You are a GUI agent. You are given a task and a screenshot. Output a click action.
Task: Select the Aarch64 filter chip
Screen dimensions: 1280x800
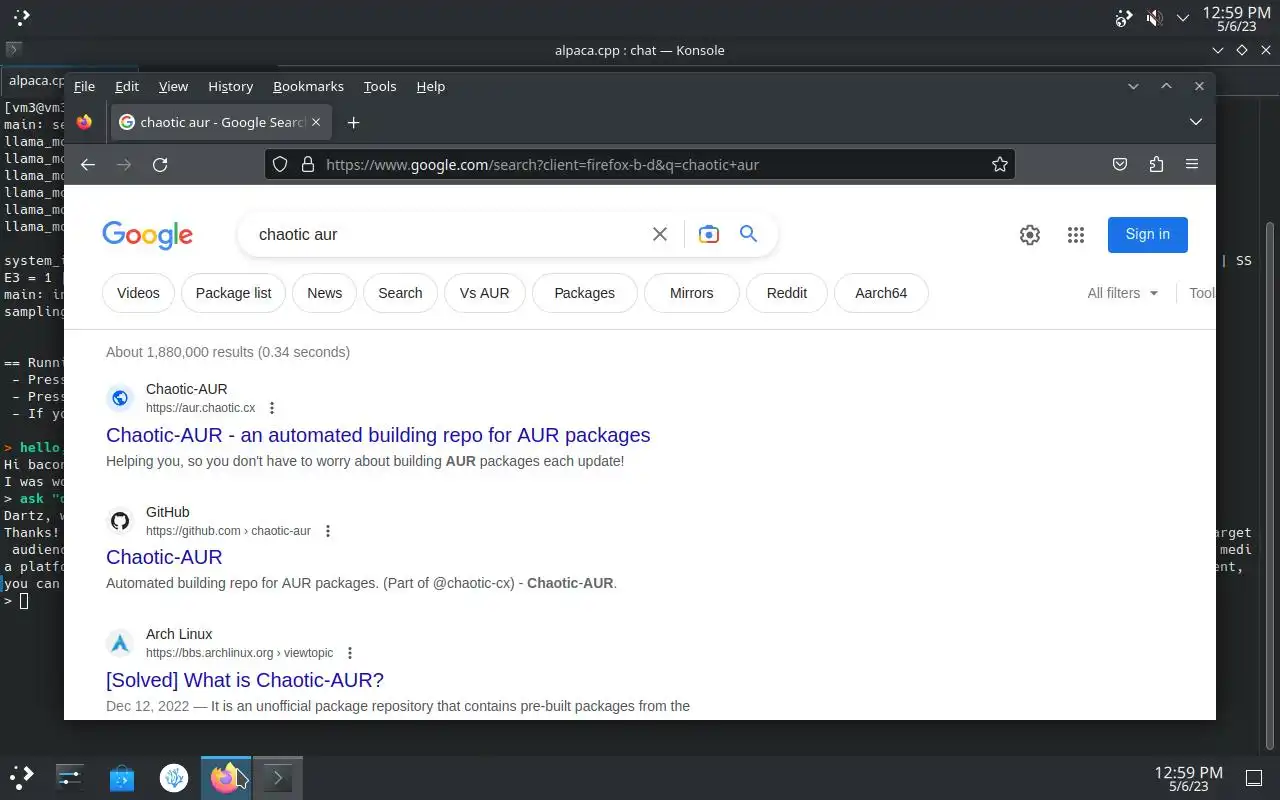pyautogui.click(x=881, y=293)
